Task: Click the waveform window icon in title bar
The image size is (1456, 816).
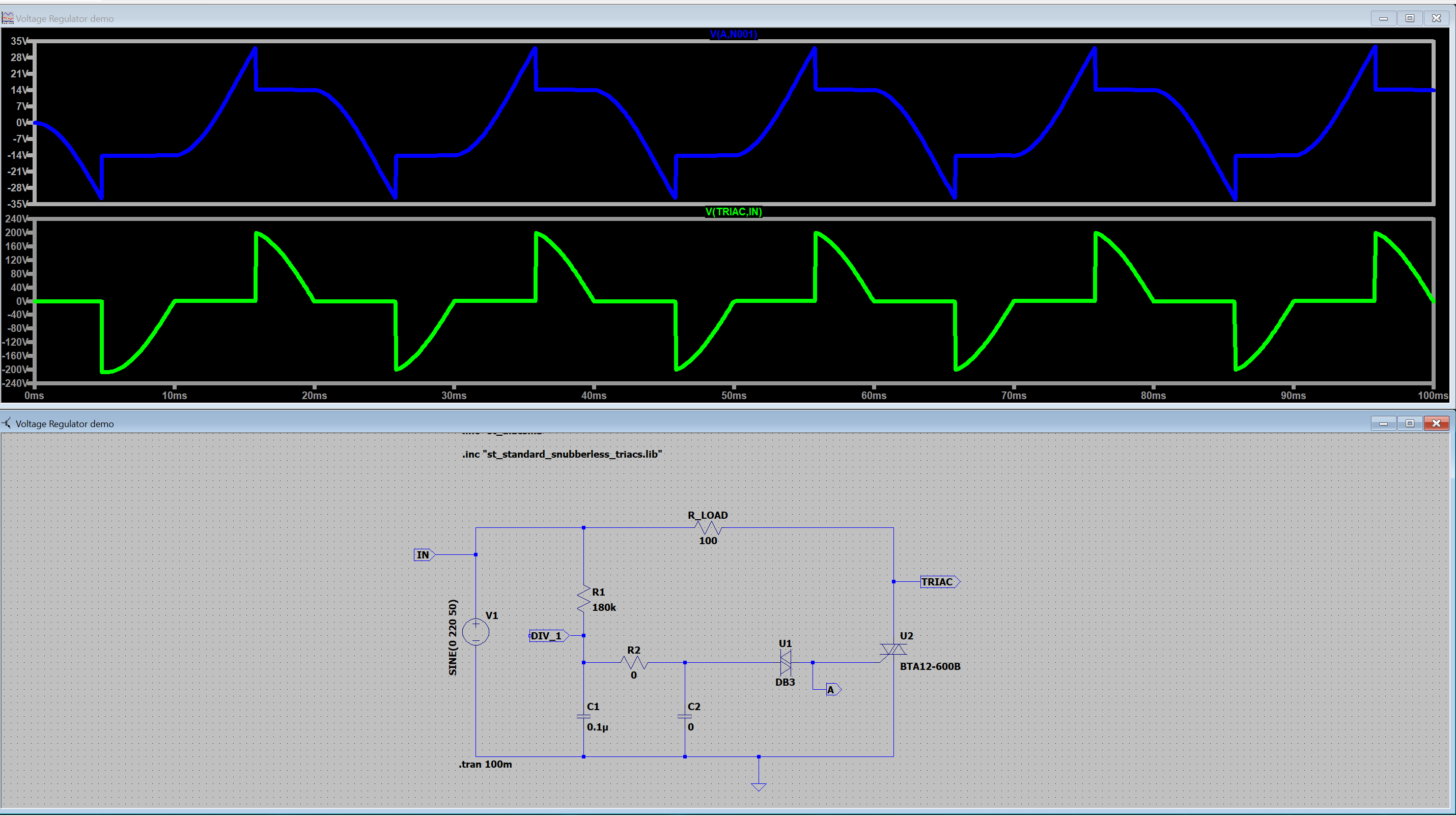Action: [7, 18]
